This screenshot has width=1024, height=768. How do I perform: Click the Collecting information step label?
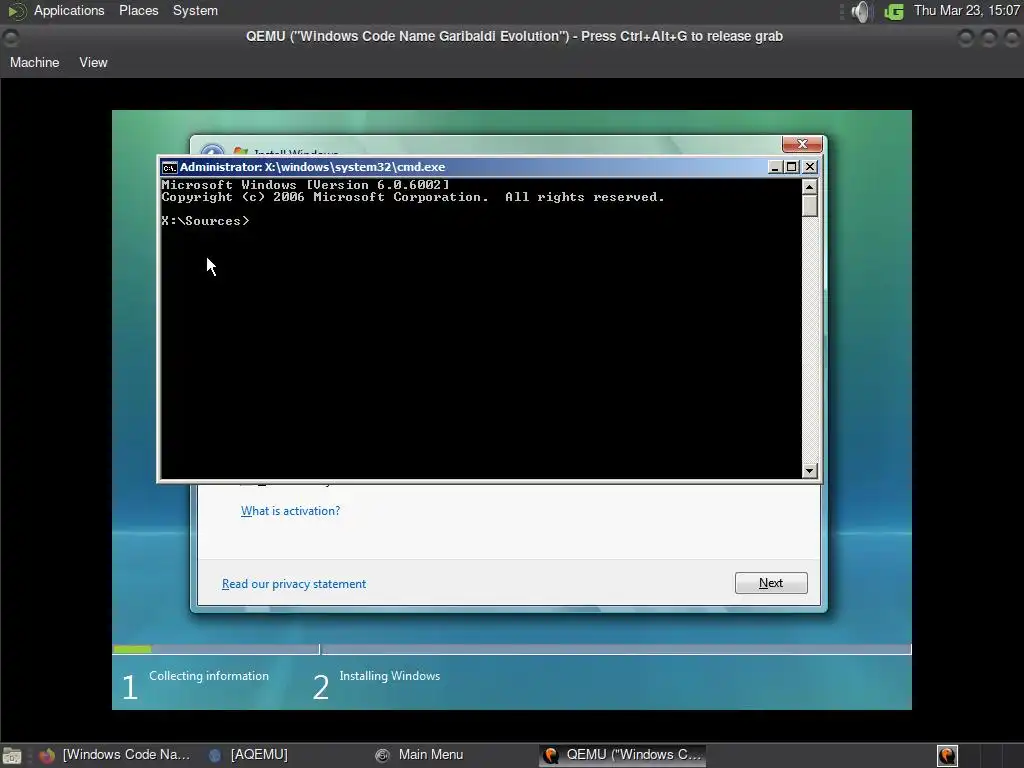[x=209, y=676]
